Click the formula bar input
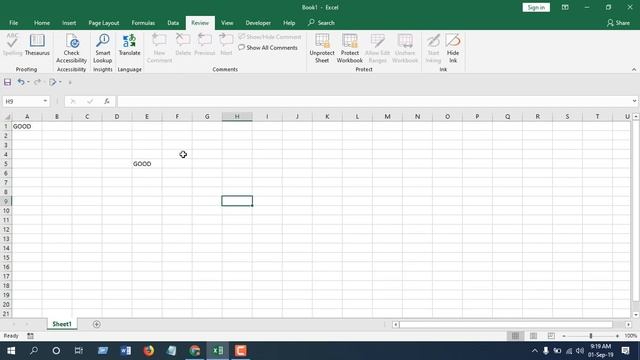 click(x=373, y=101)
